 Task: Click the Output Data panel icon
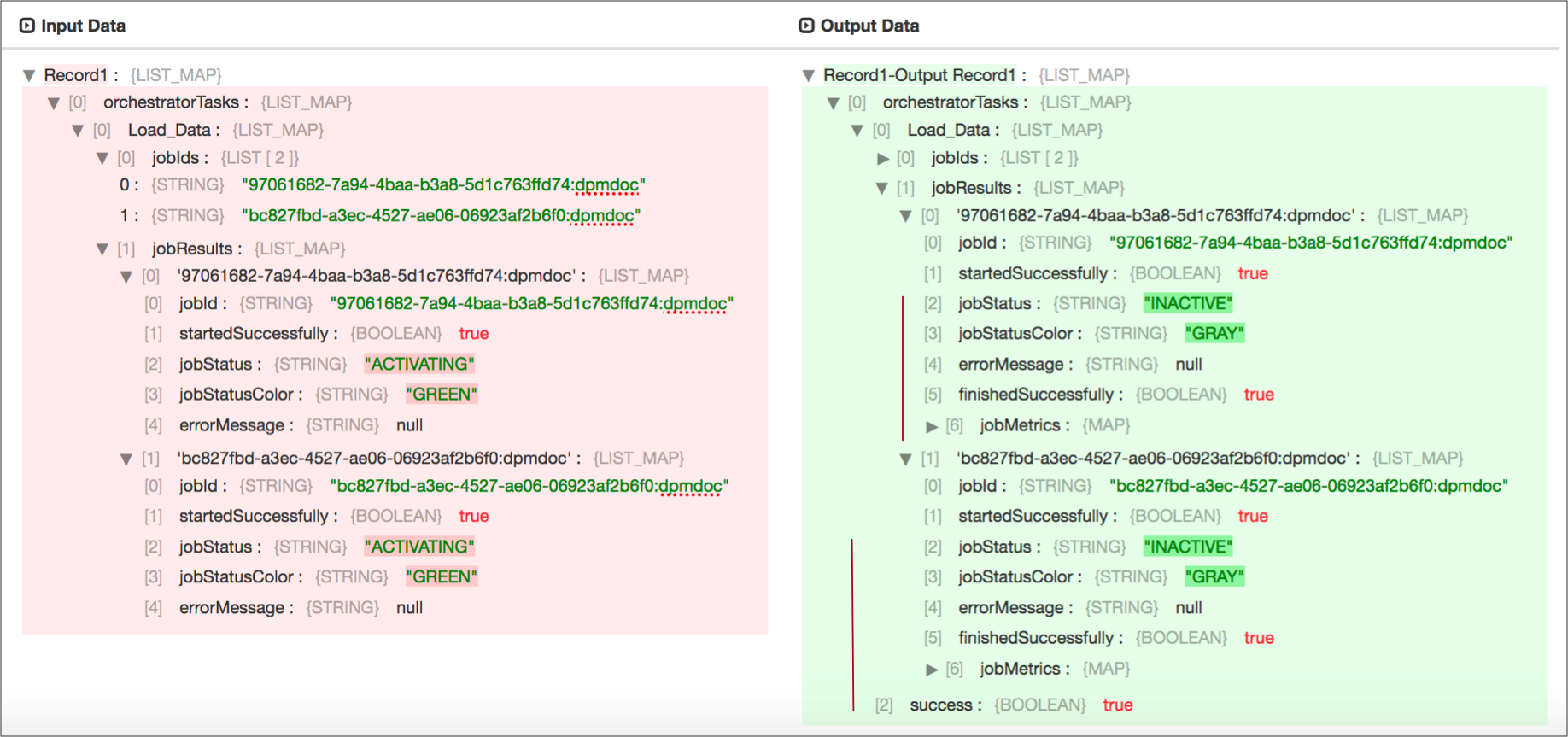[x=806, y=26]
